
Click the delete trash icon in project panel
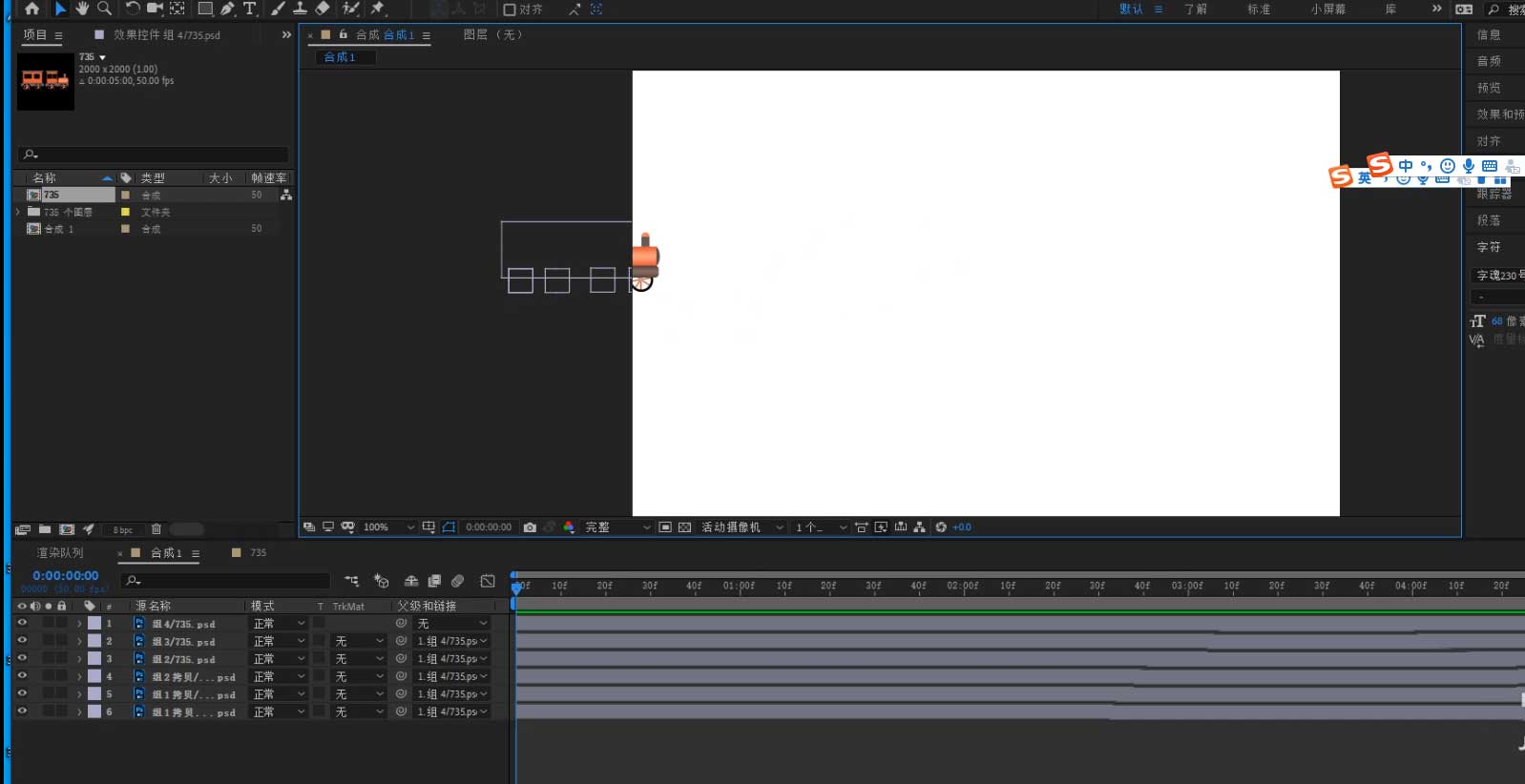pos(157,529)
